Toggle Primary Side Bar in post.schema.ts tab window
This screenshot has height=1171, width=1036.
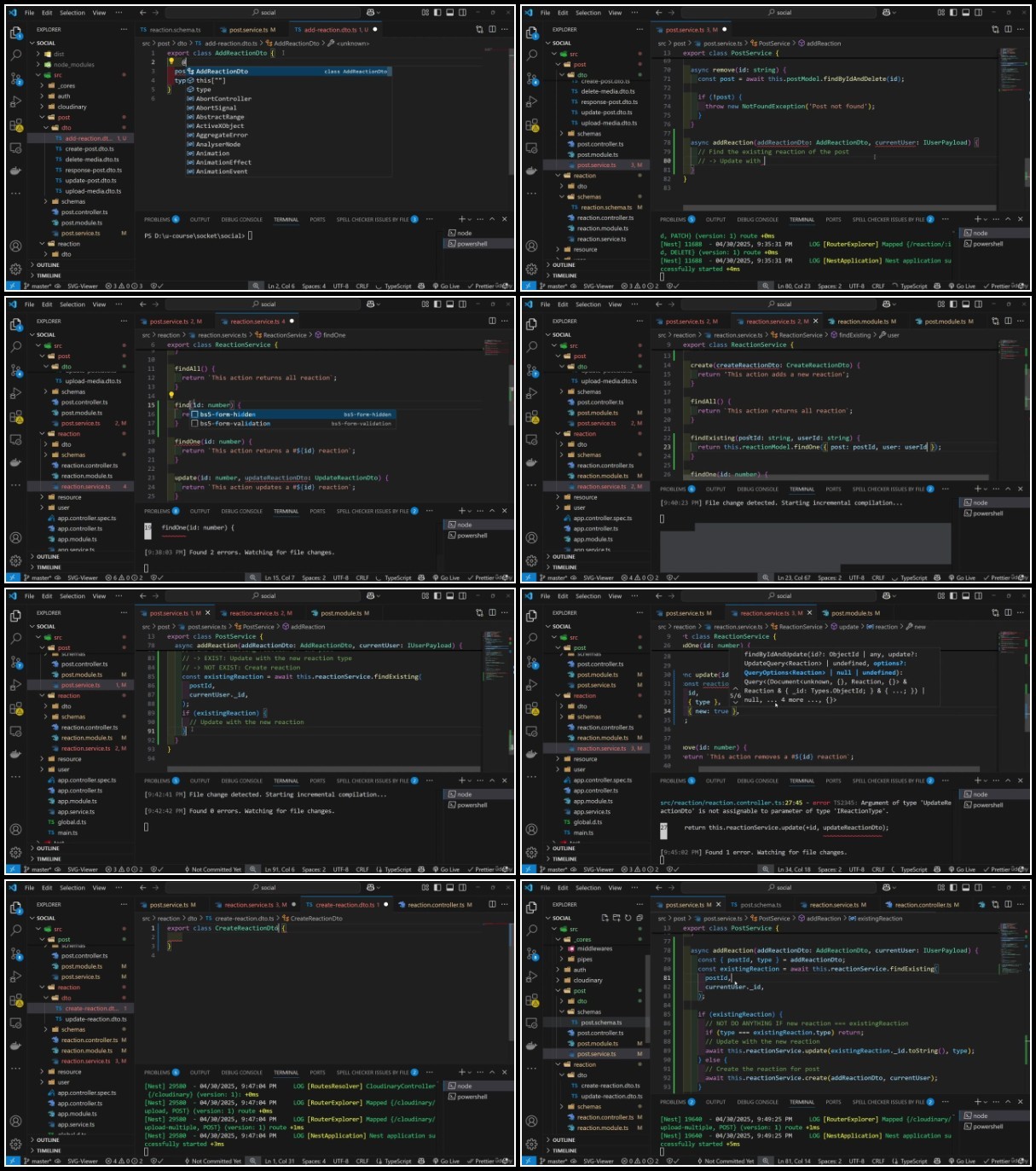tap(953, 888)
